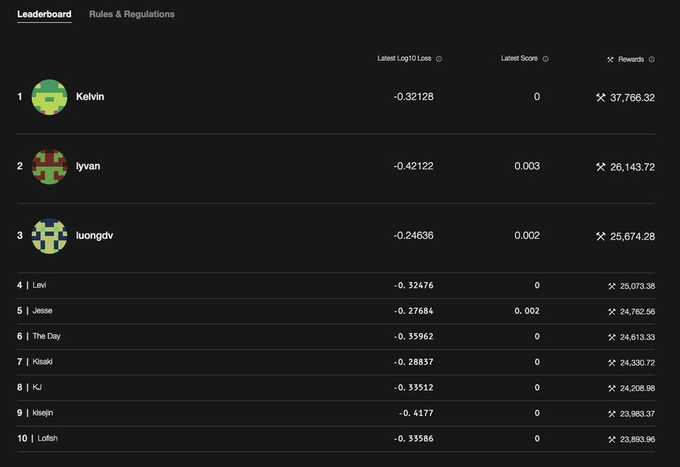Select the Leaderboard tab
The width and height of the screenshot is (680, 467).
(x=44, y=14)
